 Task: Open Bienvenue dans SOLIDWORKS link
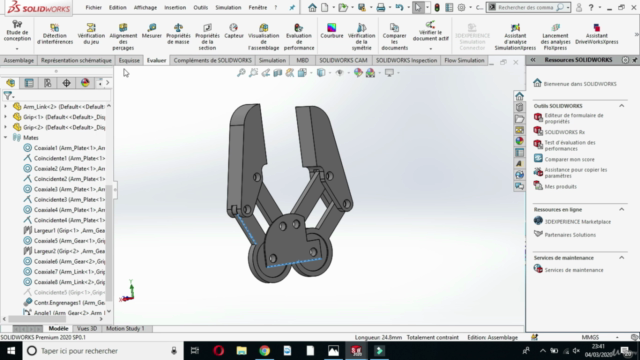[580, 84]
